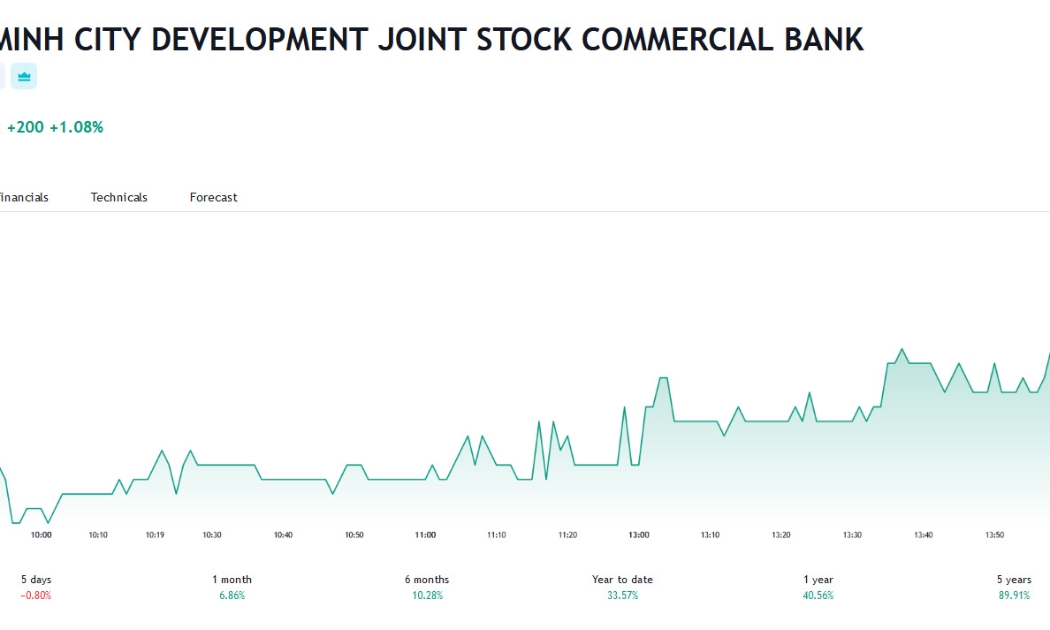Image resolution: width=1050 pixels, height=630 pixels.
Task: Click the +200 +1.08% price change text
Action: [55, 127]
